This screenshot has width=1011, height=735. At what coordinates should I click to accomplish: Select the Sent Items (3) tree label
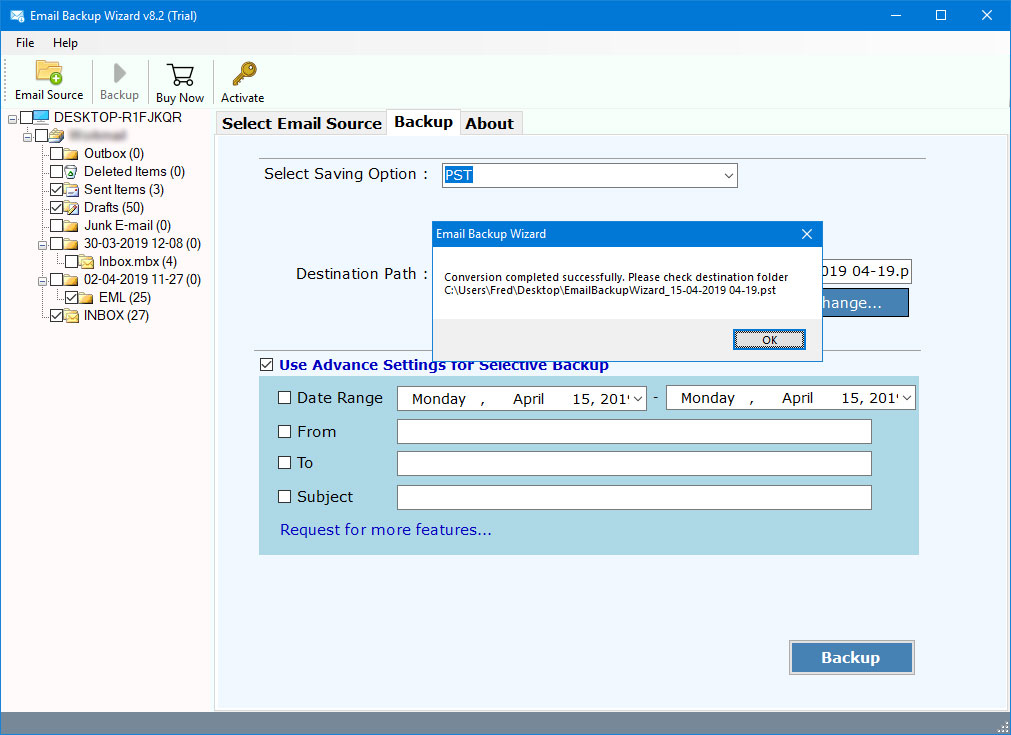pos(124,190)
